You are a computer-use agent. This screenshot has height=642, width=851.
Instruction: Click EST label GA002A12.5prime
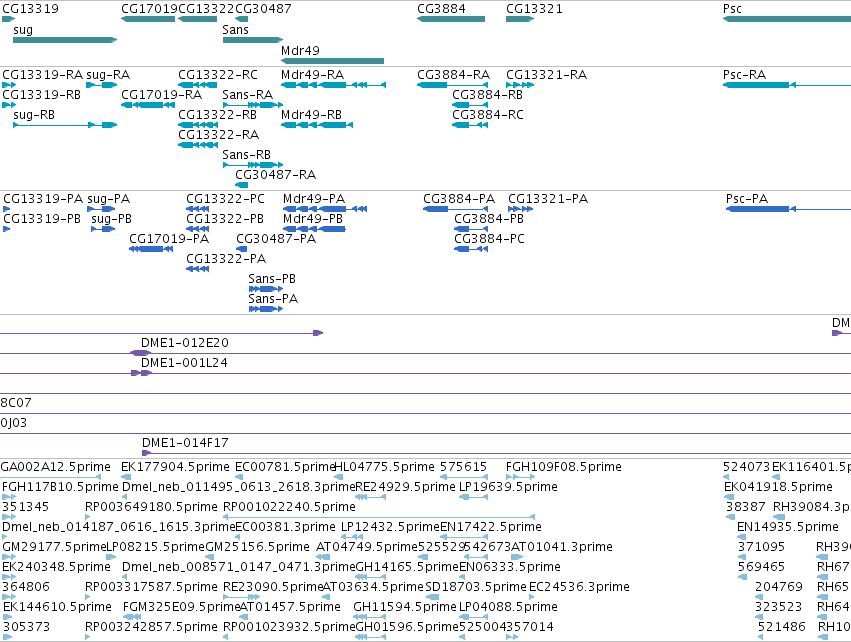tap(55, 467)
